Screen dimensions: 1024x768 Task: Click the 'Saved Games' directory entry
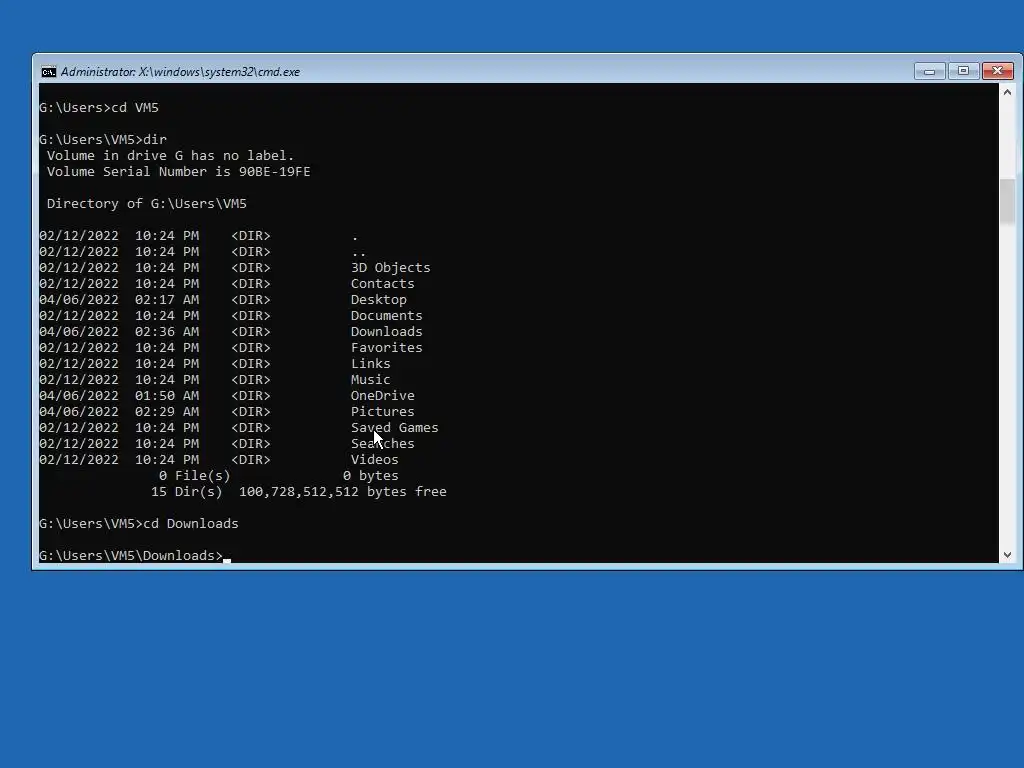pos(394,428)
